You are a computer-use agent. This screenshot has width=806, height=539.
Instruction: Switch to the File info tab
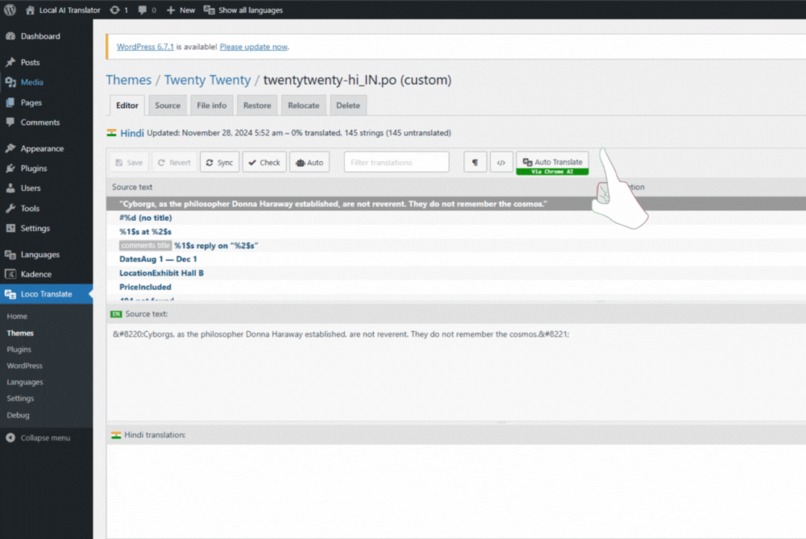pos(211,105)
